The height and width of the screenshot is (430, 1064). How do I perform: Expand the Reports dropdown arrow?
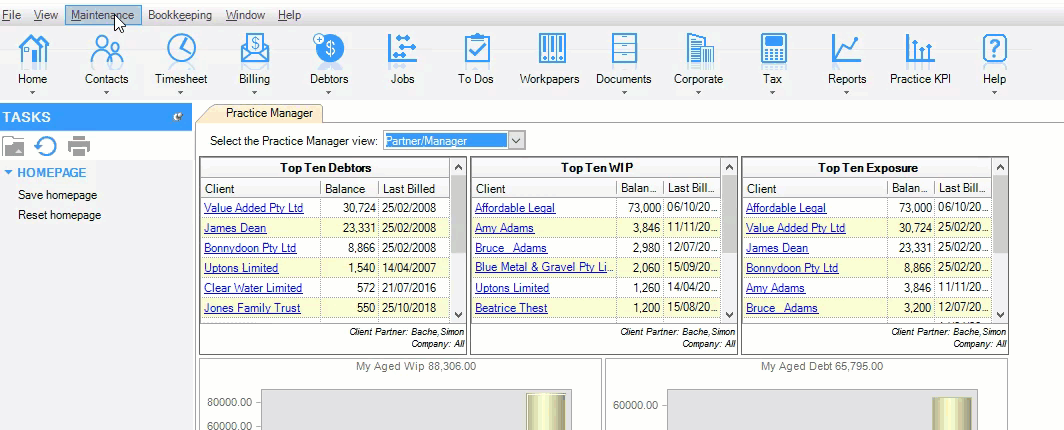[846, 93]
